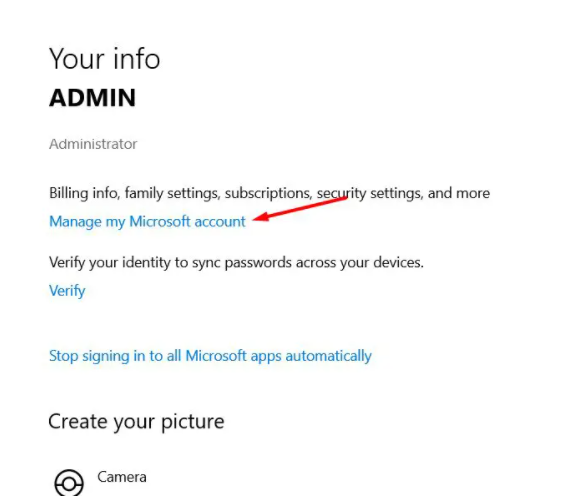Click the Your info page heading
The width and height of the screenshot is (584, 504).
[x=105, y=59]
